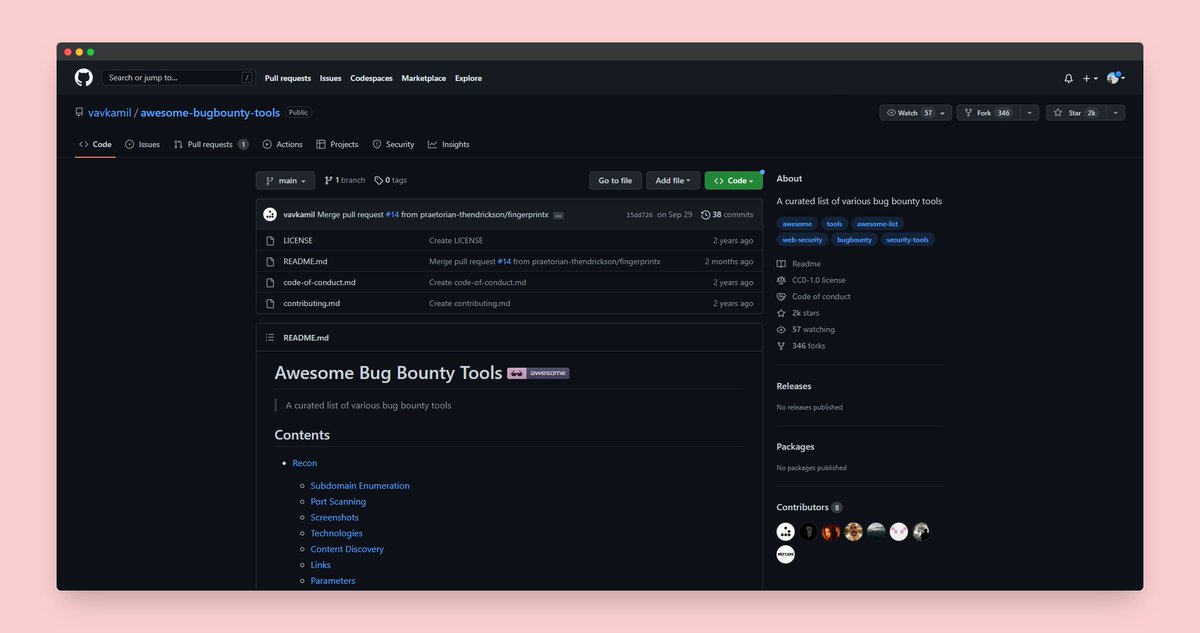The height and width of the screenshot is (633, 1200).
Task: Click the awesome badge in README heading
Action: [538, 373]
